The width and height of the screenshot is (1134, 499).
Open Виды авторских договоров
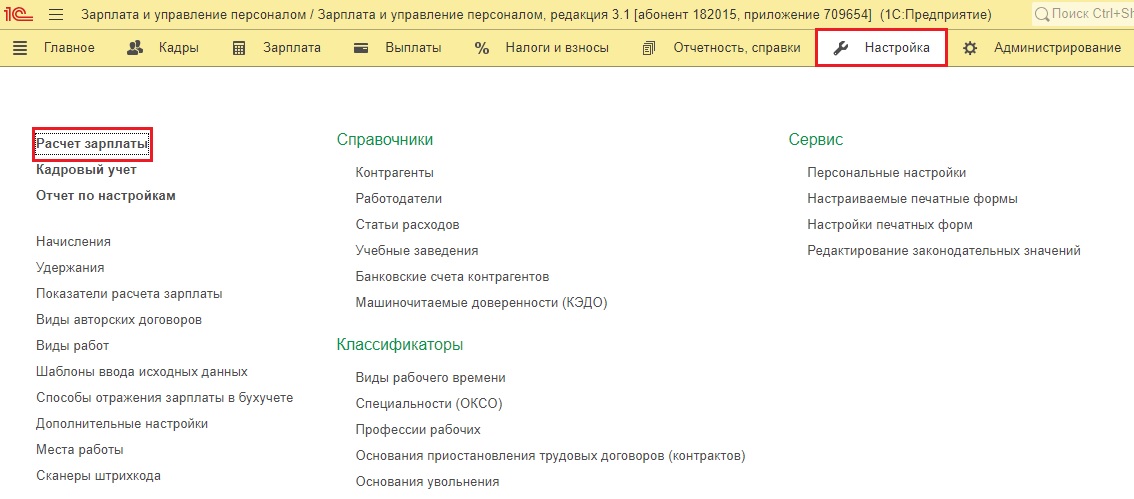coord(119,320)
